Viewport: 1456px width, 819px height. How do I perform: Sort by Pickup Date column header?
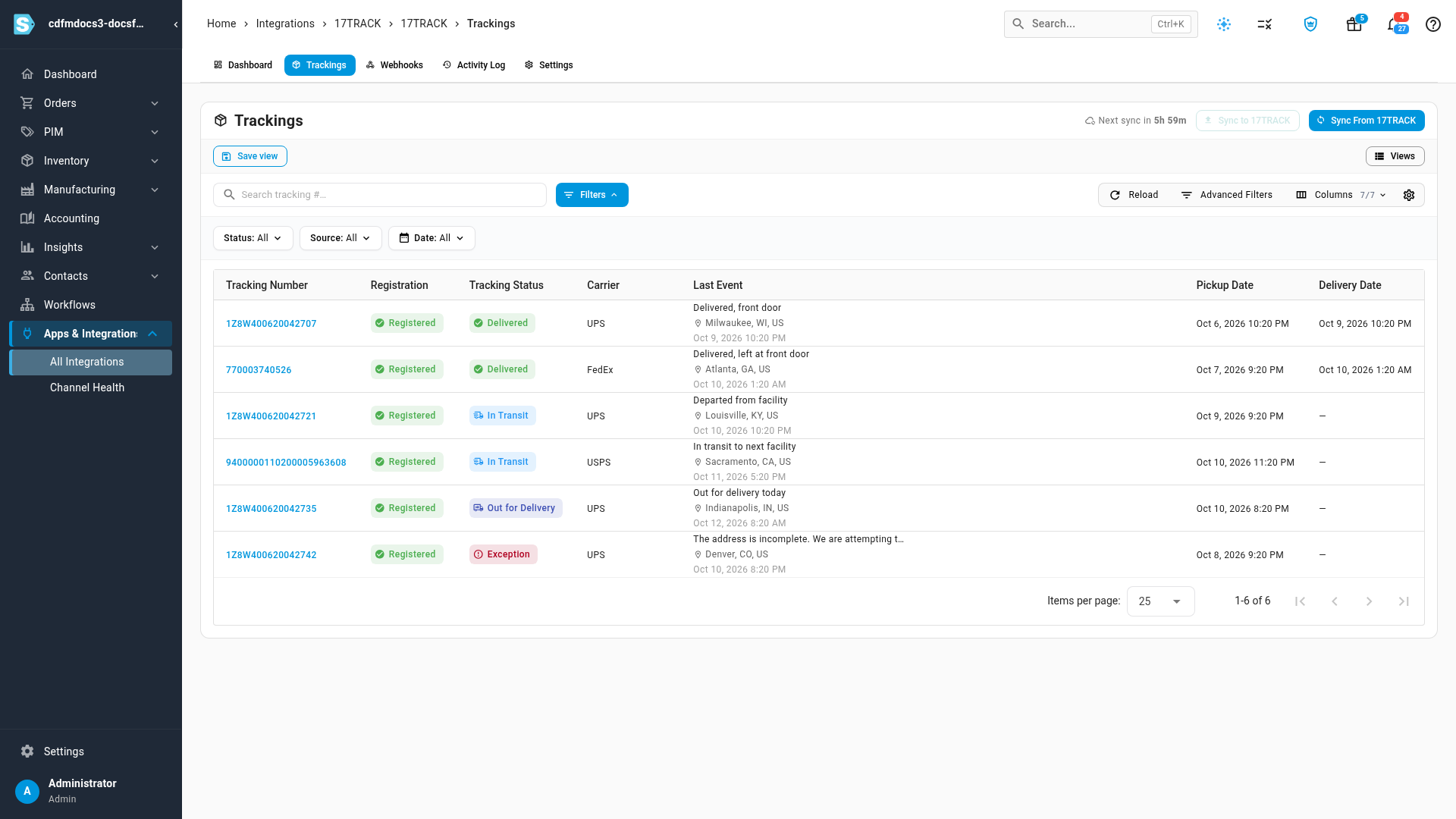pos(1225,285)
